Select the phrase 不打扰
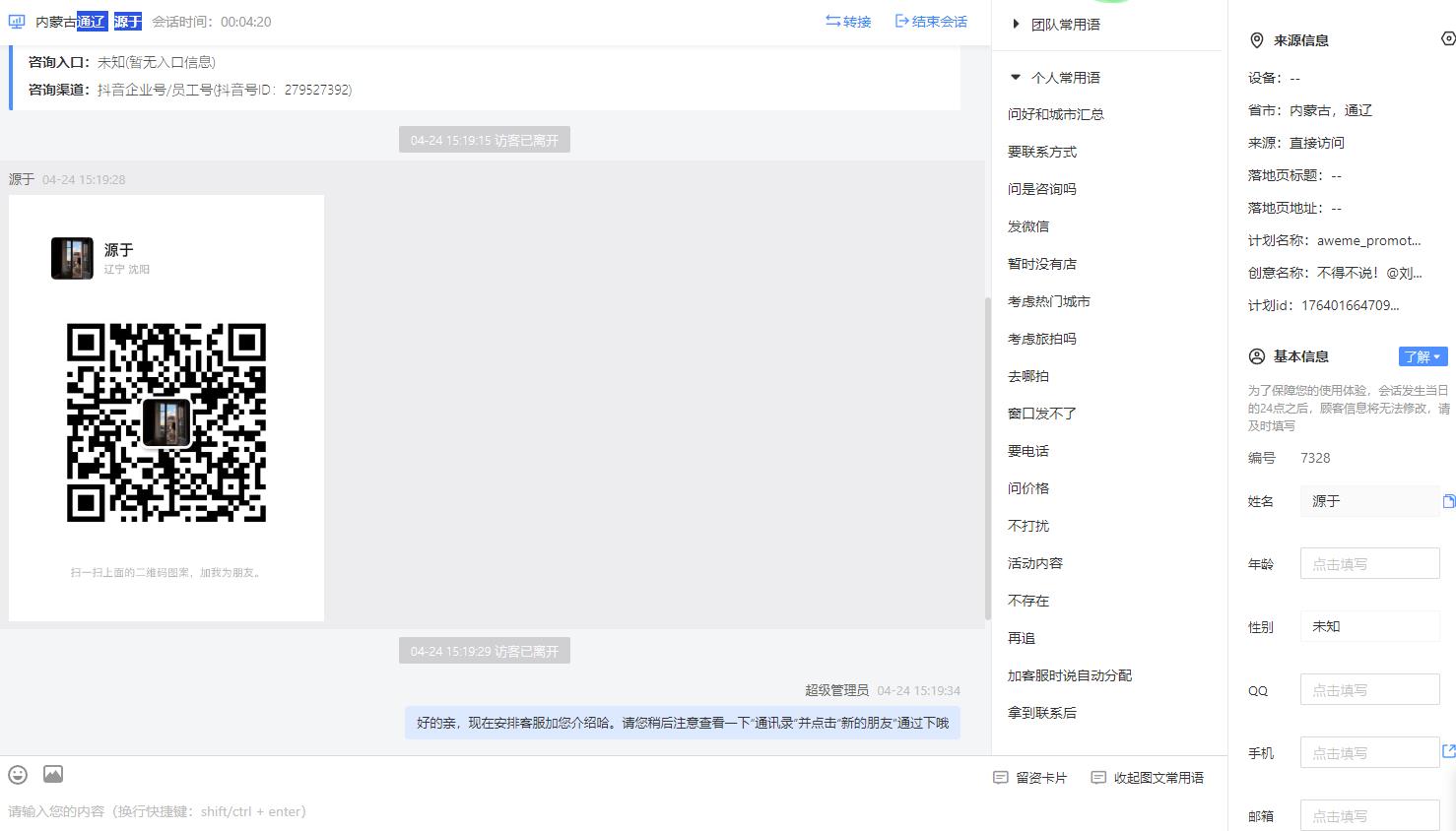 [1028, 526]
